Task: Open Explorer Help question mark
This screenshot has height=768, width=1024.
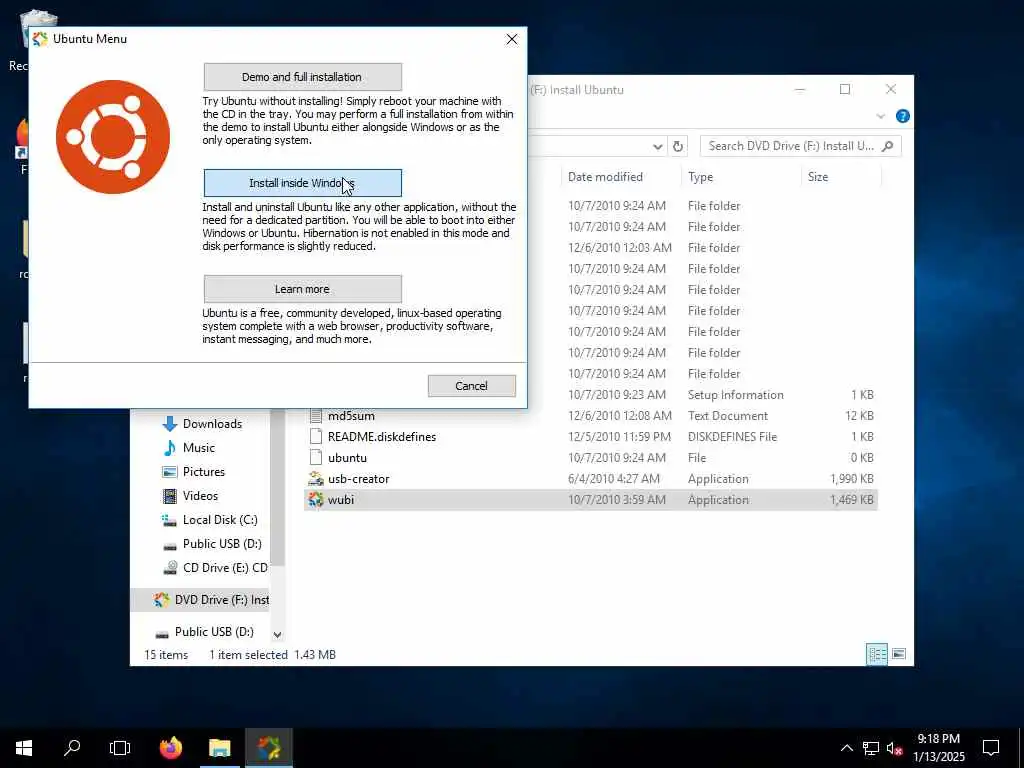Action: 903,116
